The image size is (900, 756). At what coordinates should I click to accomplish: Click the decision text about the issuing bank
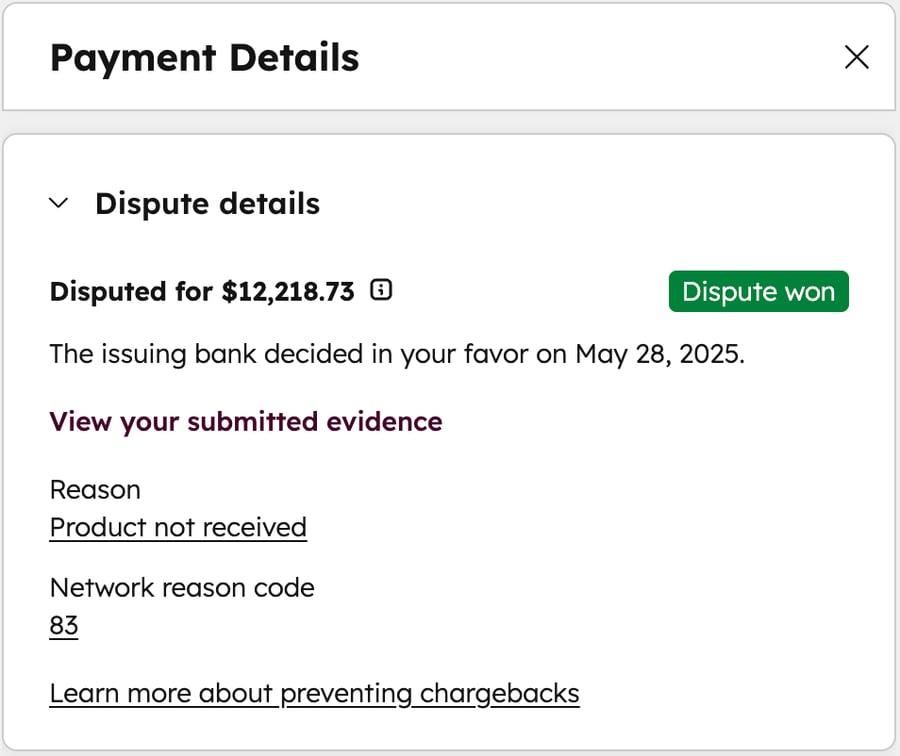click(x=398, y=354)
